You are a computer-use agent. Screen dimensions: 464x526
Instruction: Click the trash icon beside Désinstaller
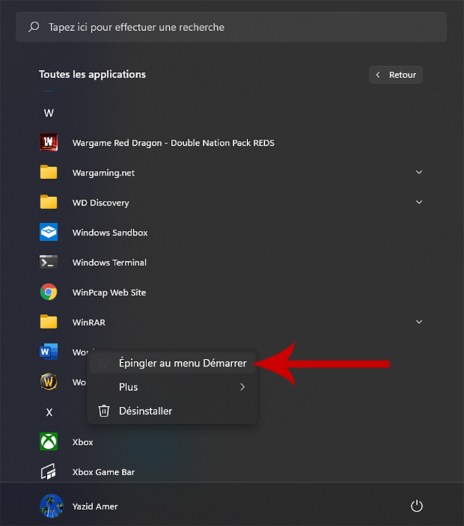(x=104, y=411)
